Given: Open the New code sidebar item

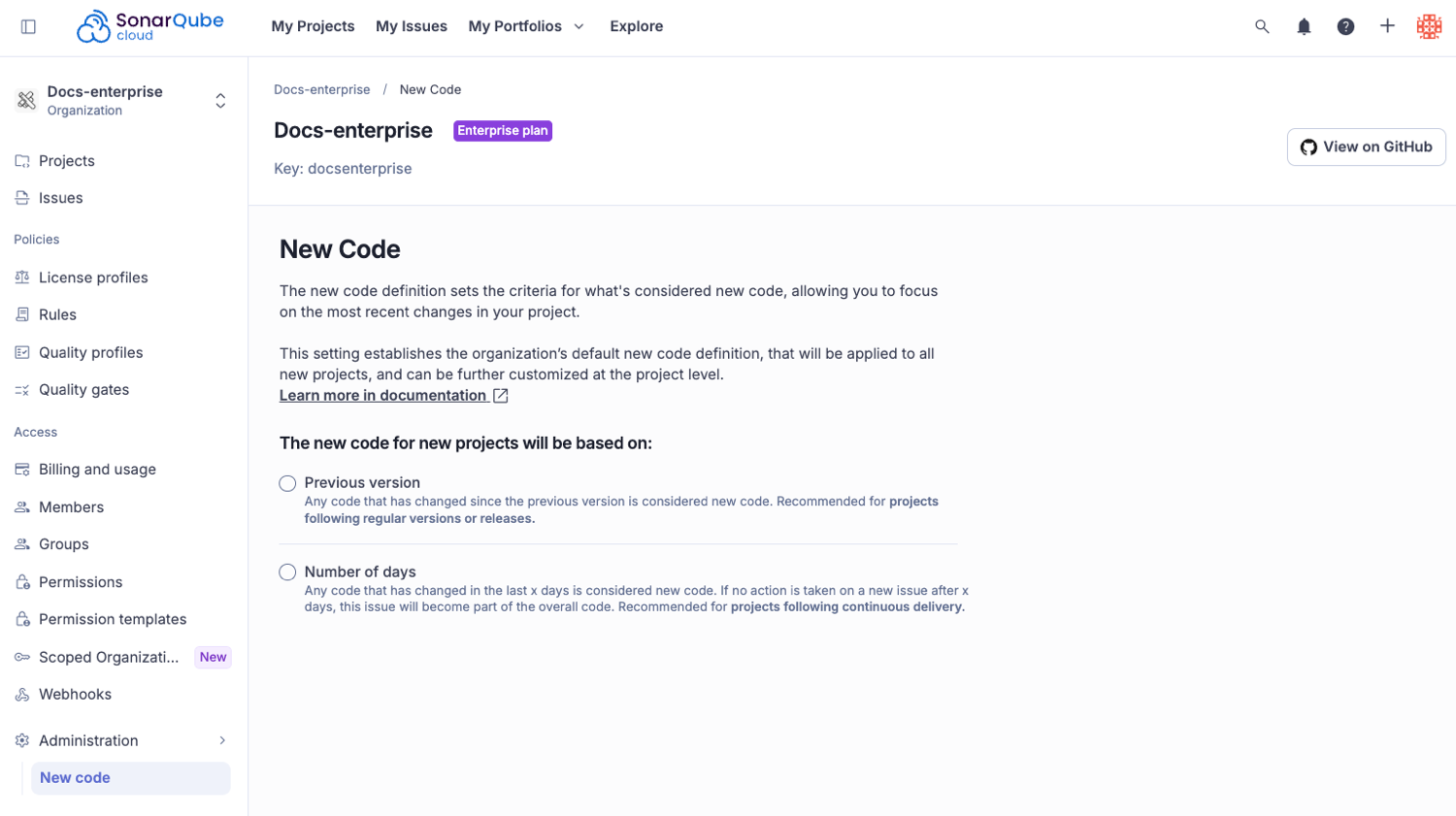Looking at the screenshot, I should pos(131,778).
